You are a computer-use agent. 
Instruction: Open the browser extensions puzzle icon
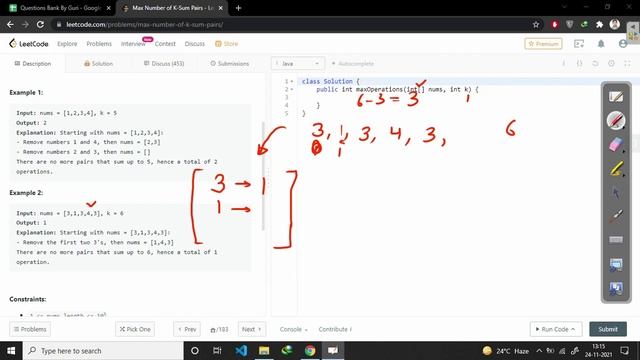pyautogui.click(x=599, y=24)
